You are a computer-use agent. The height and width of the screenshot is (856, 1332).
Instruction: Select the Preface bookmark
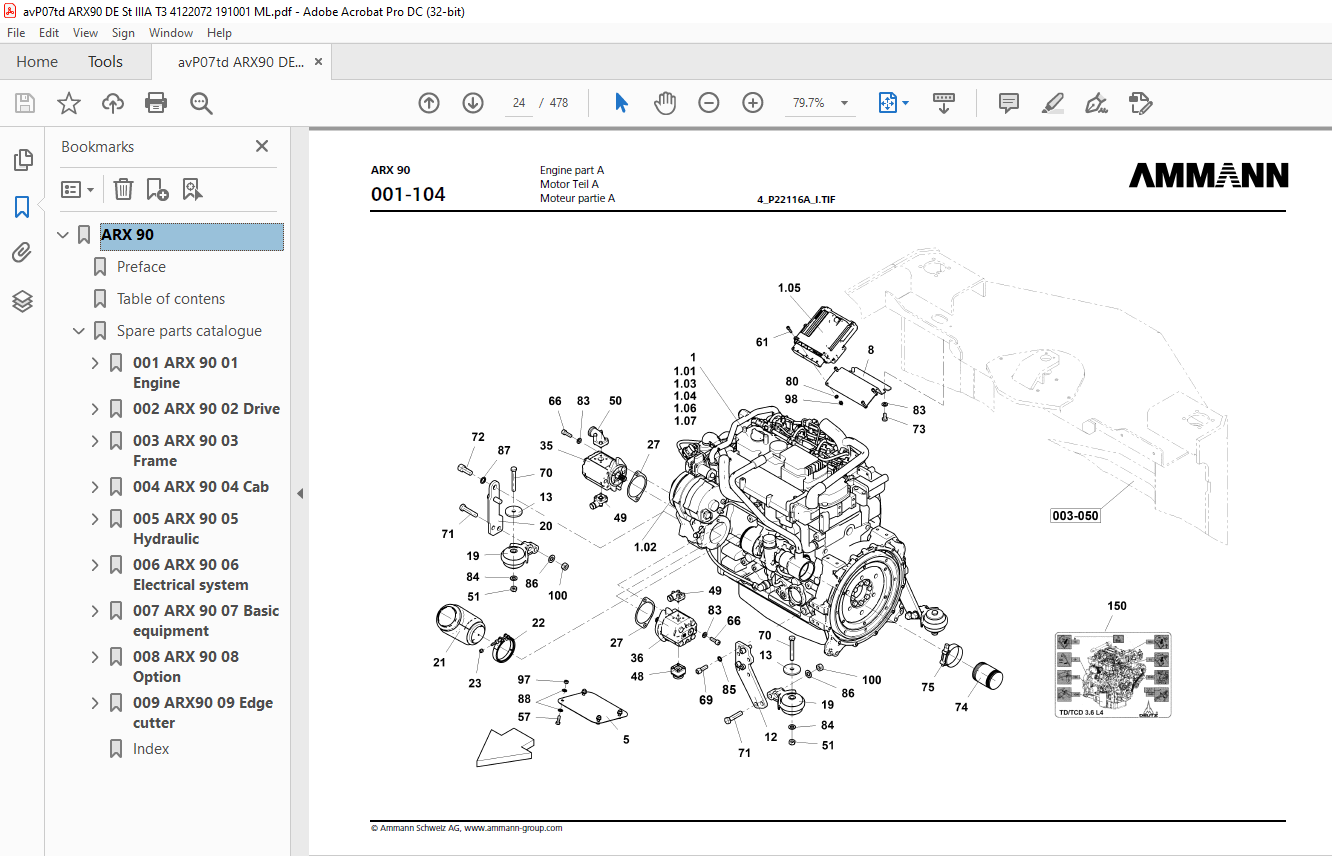(x=141, y=267)
